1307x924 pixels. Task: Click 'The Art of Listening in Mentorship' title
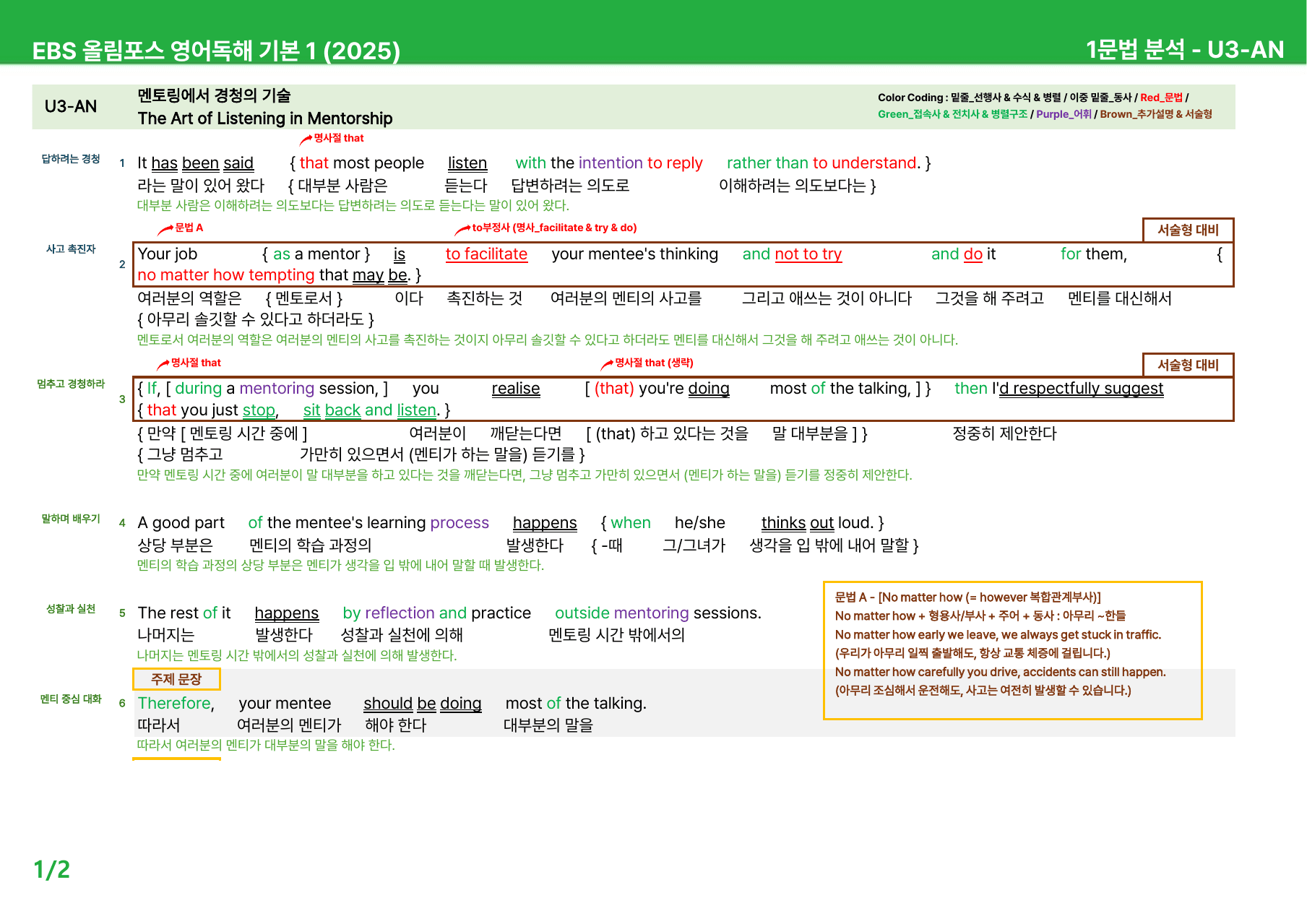click(265, 118)
